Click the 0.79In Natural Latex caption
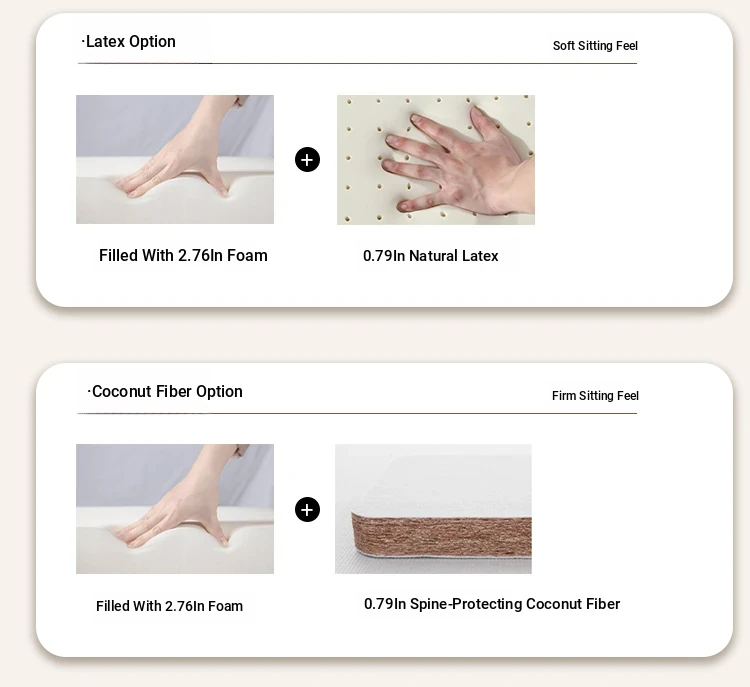The height and width of the screenshot is (687, 750). tap(430, 256)
